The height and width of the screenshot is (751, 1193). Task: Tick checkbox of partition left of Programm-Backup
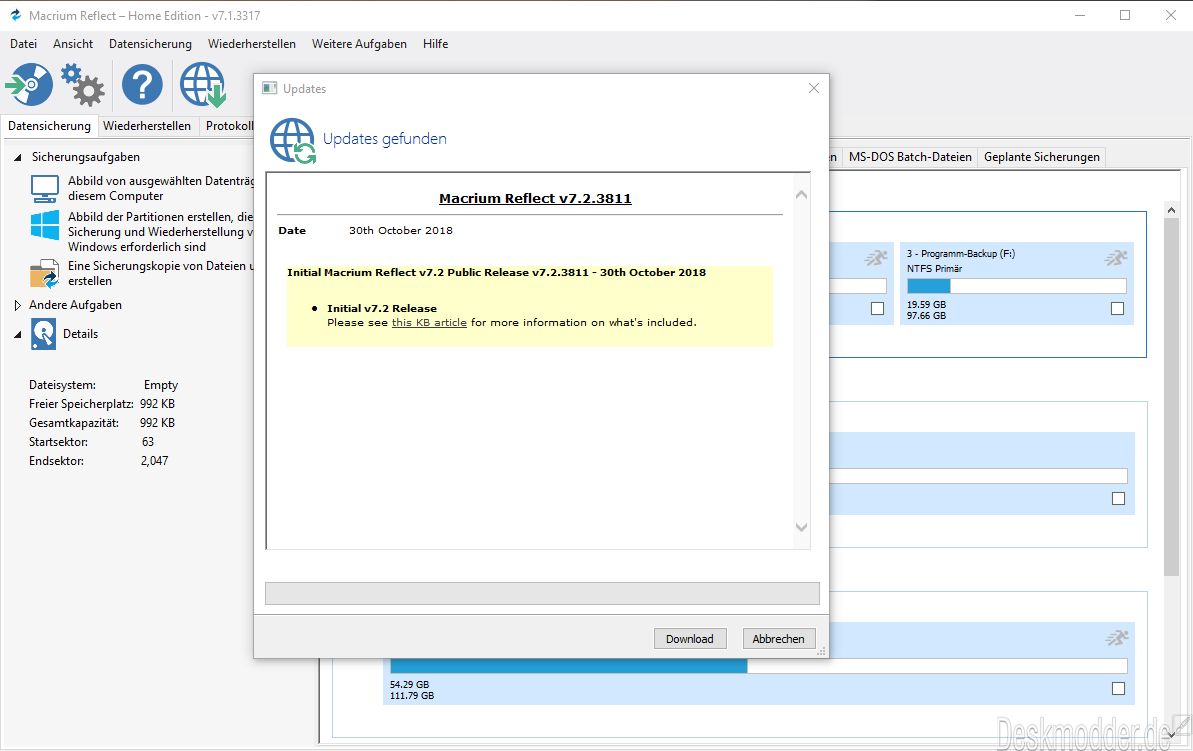(877, 308)
